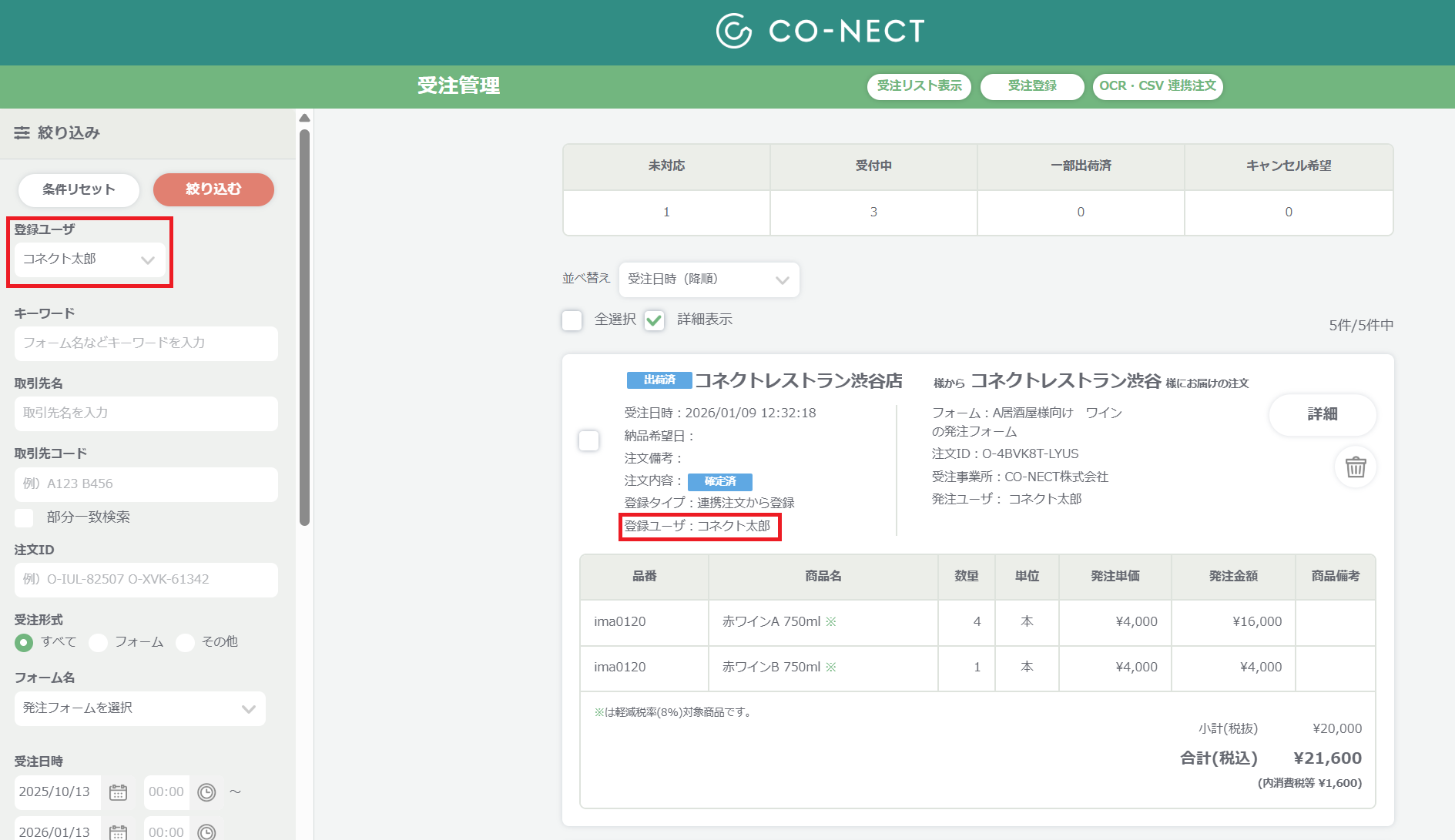Open 並べ替え dropdown 受注日時（降順）
1455x840 pixels.
point(709,279)
